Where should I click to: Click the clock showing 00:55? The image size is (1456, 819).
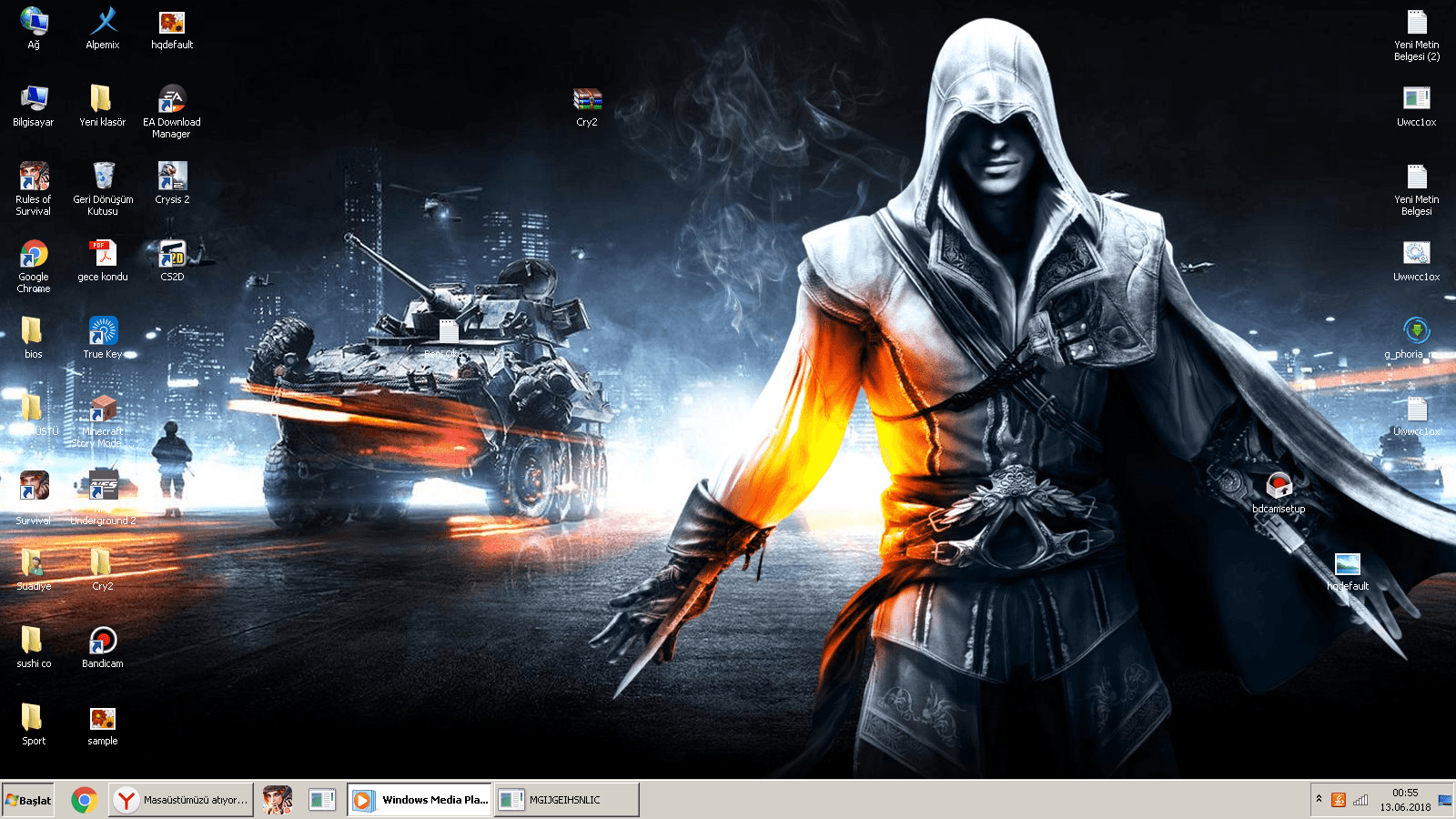tap(1405, 800)
